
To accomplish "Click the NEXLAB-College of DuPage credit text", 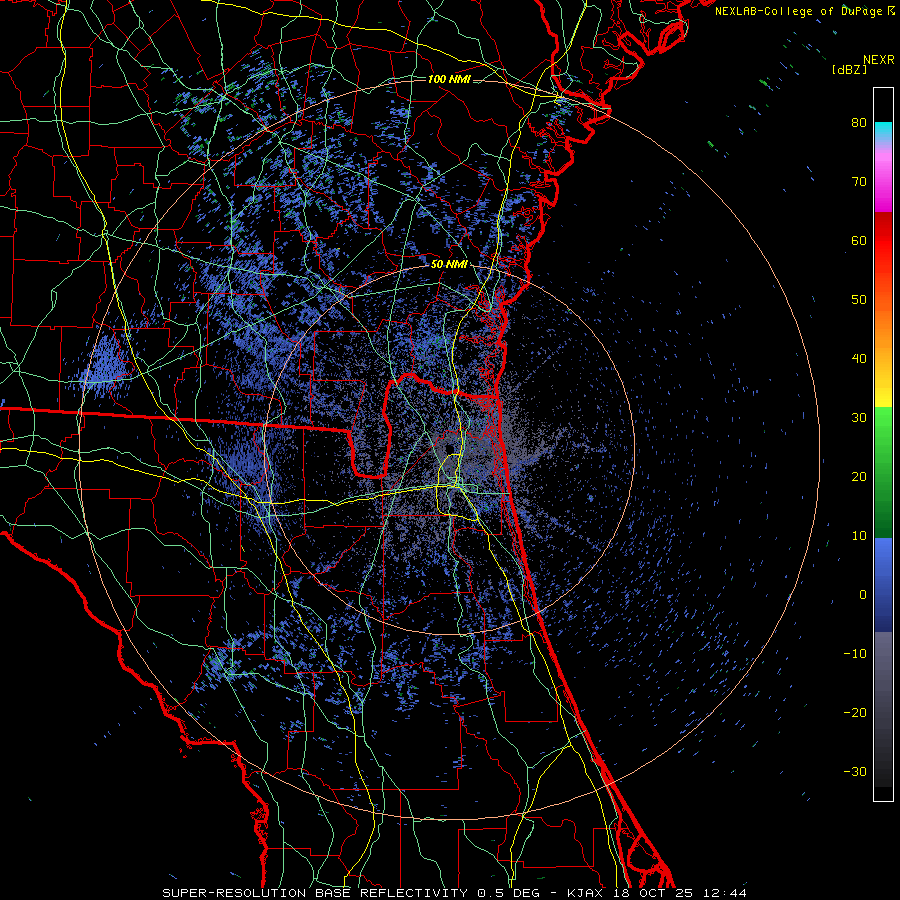I will tap(798, 11).
